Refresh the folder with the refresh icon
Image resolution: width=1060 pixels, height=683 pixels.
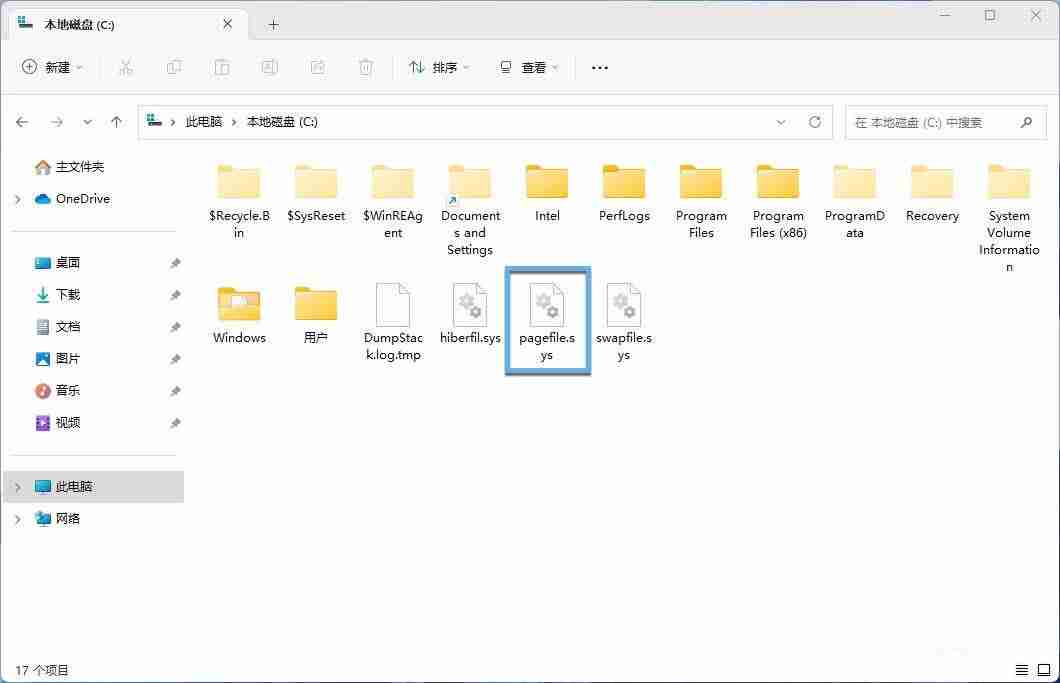tap(814, 121)
